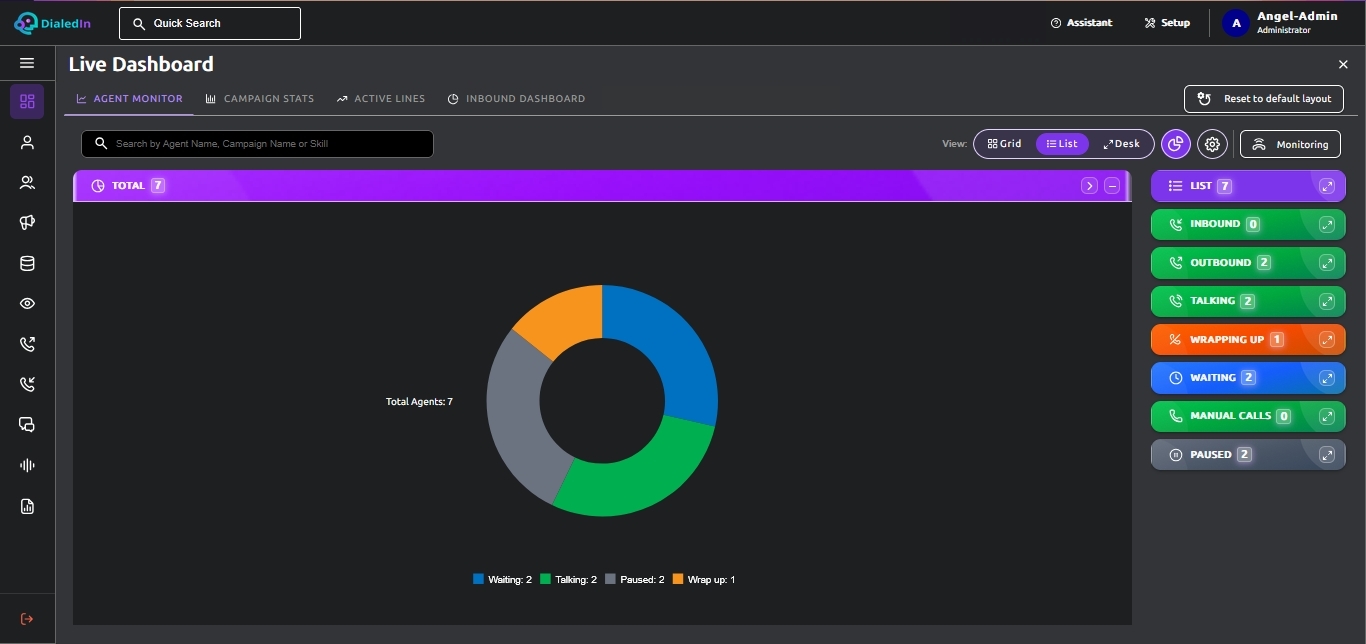Viewport: 1366px width, 644px height.
Task: Switch view to Grid
Action: coord(1004,144)
